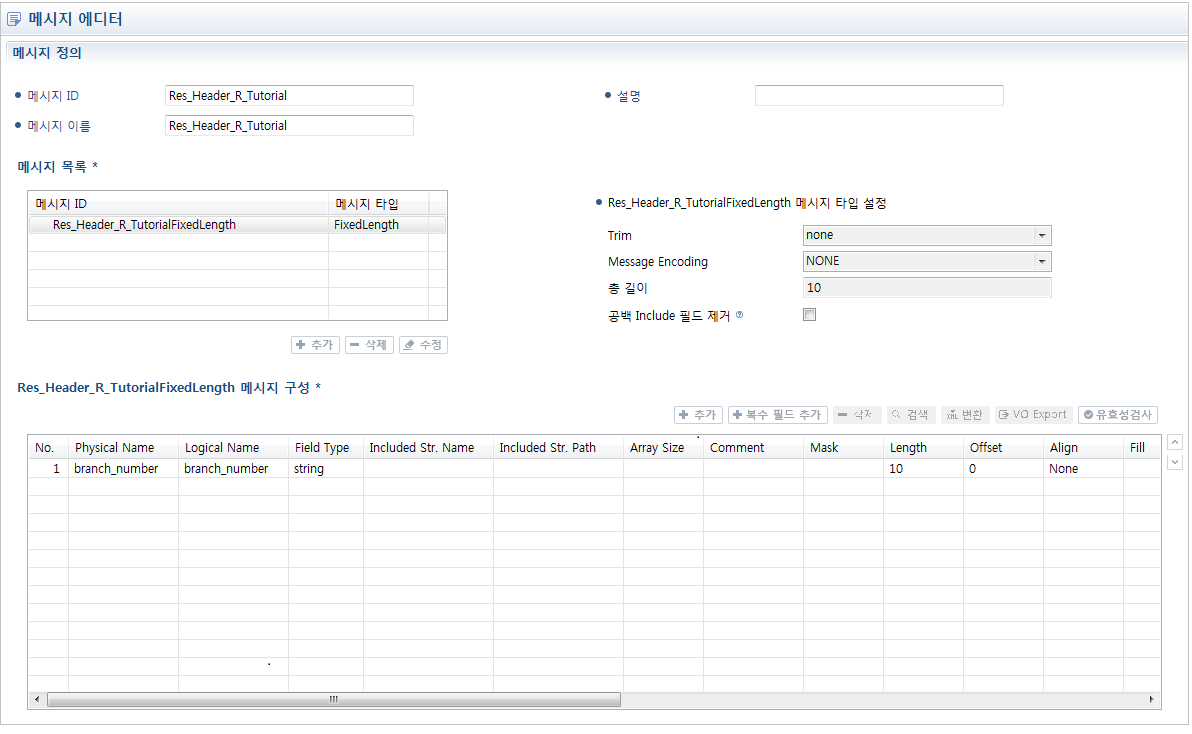This screenshot has width=1192, height=734.
Task: Select the Physical Name column header
Action: tap(113, 447)
